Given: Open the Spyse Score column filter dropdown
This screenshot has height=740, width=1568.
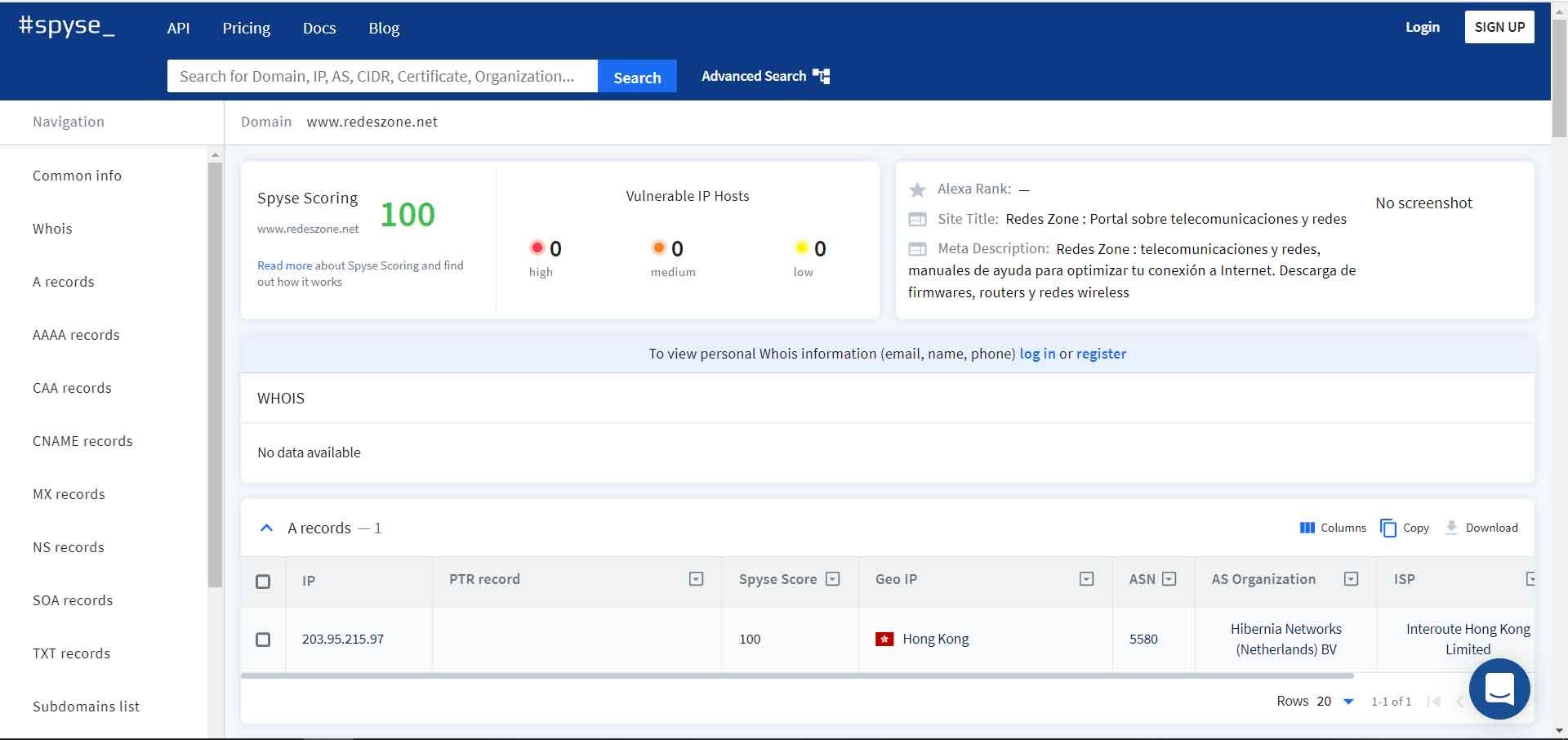Looking at the screenshot, I should [x=832, y=579].
